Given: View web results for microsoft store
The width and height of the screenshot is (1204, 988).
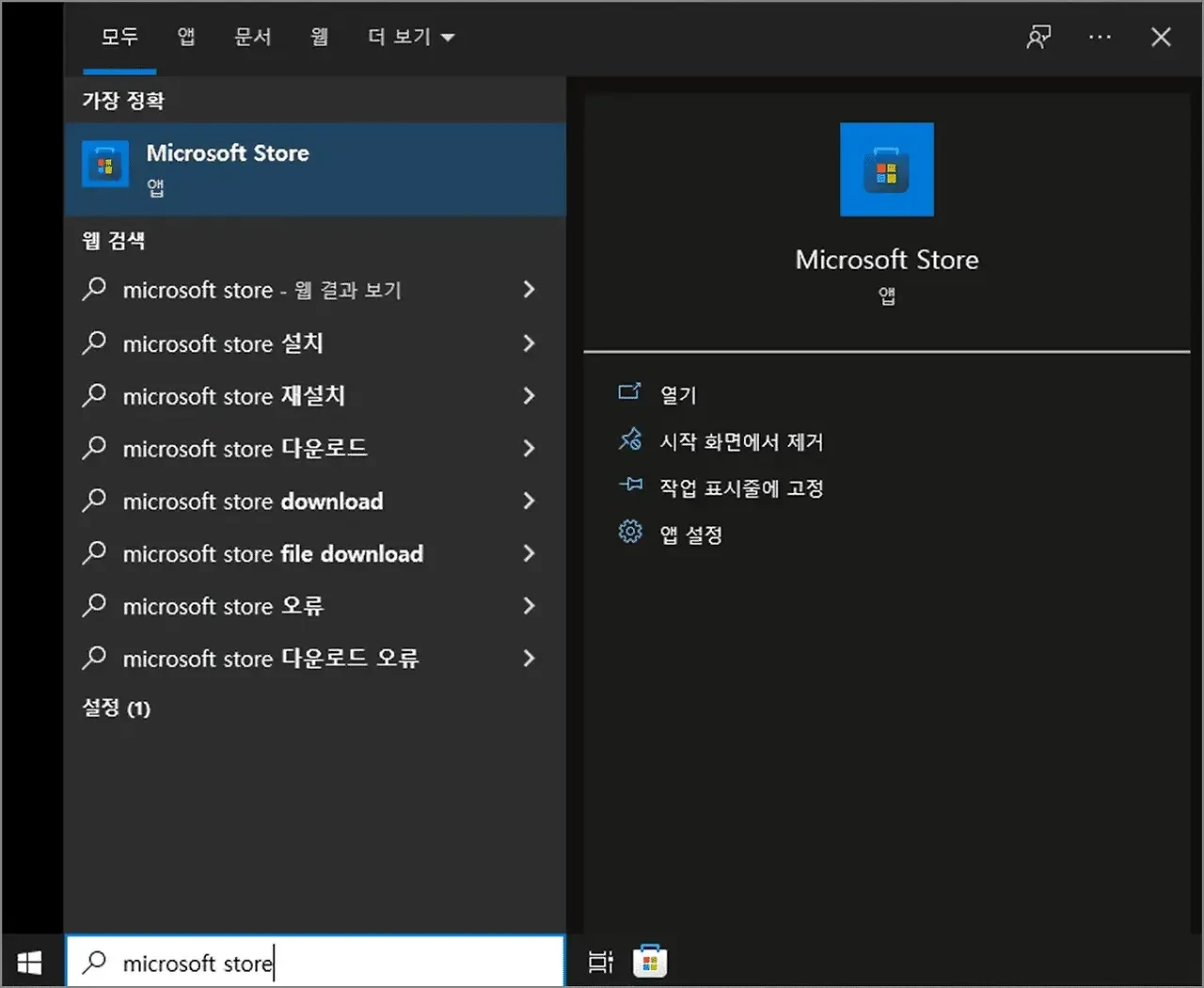Looking at the screenshot, I should click(x=262, y=290).
